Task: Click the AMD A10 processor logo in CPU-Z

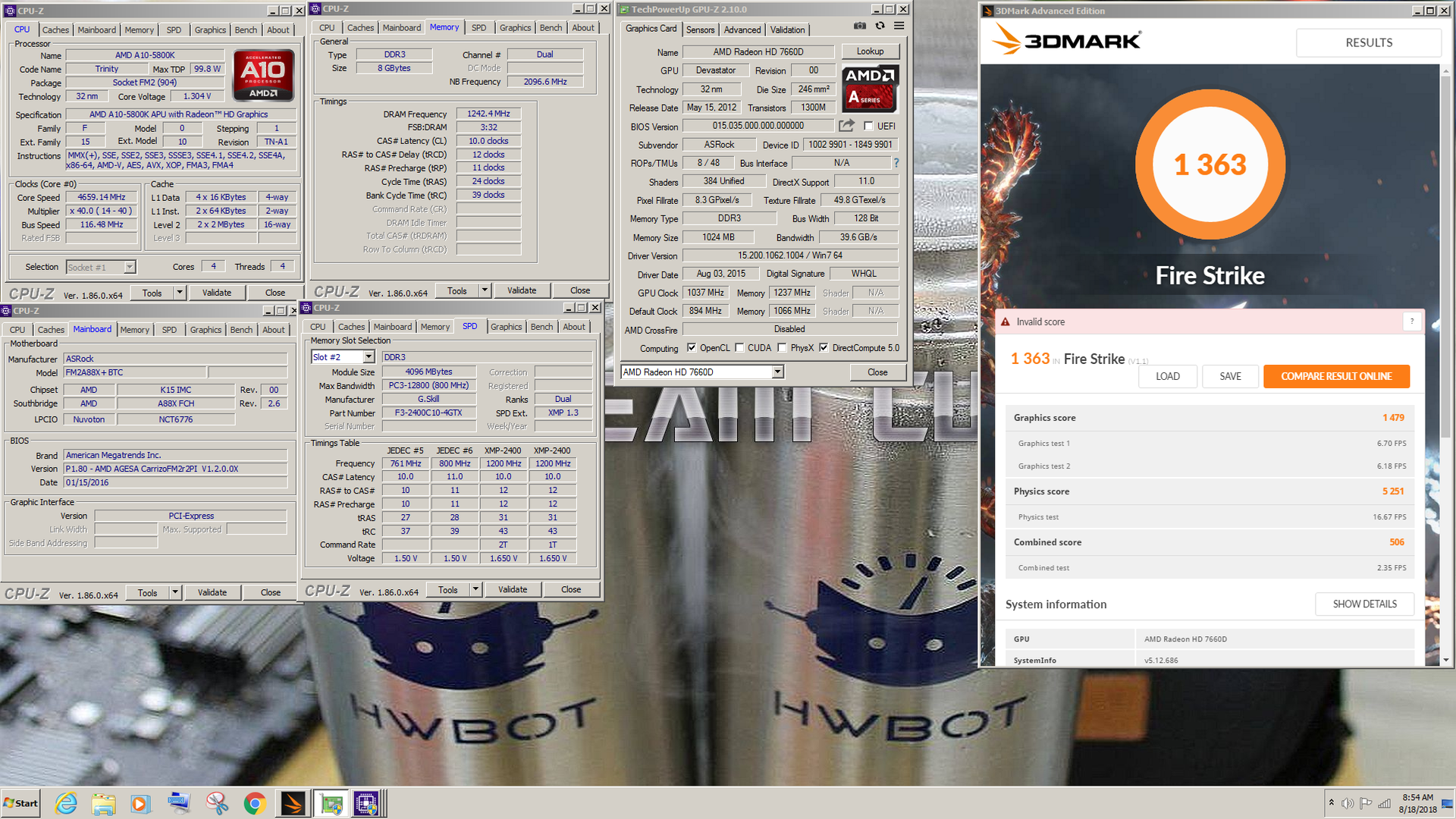Action: pyautogui.click(x=263, y=75)
